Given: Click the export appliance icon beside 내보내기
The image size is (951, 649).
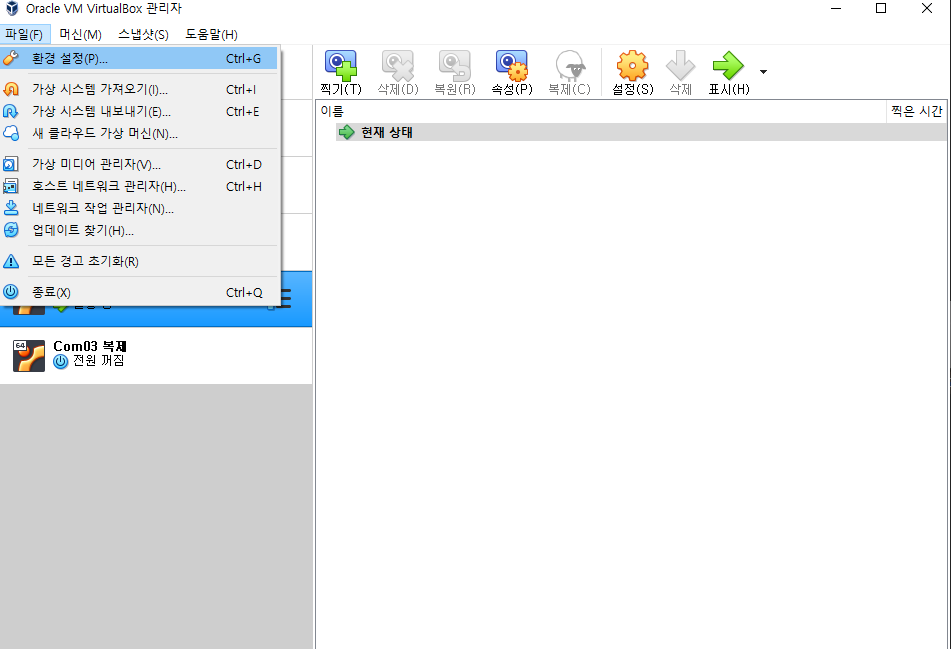Looking at the screenshot, I should click(11, 111).
